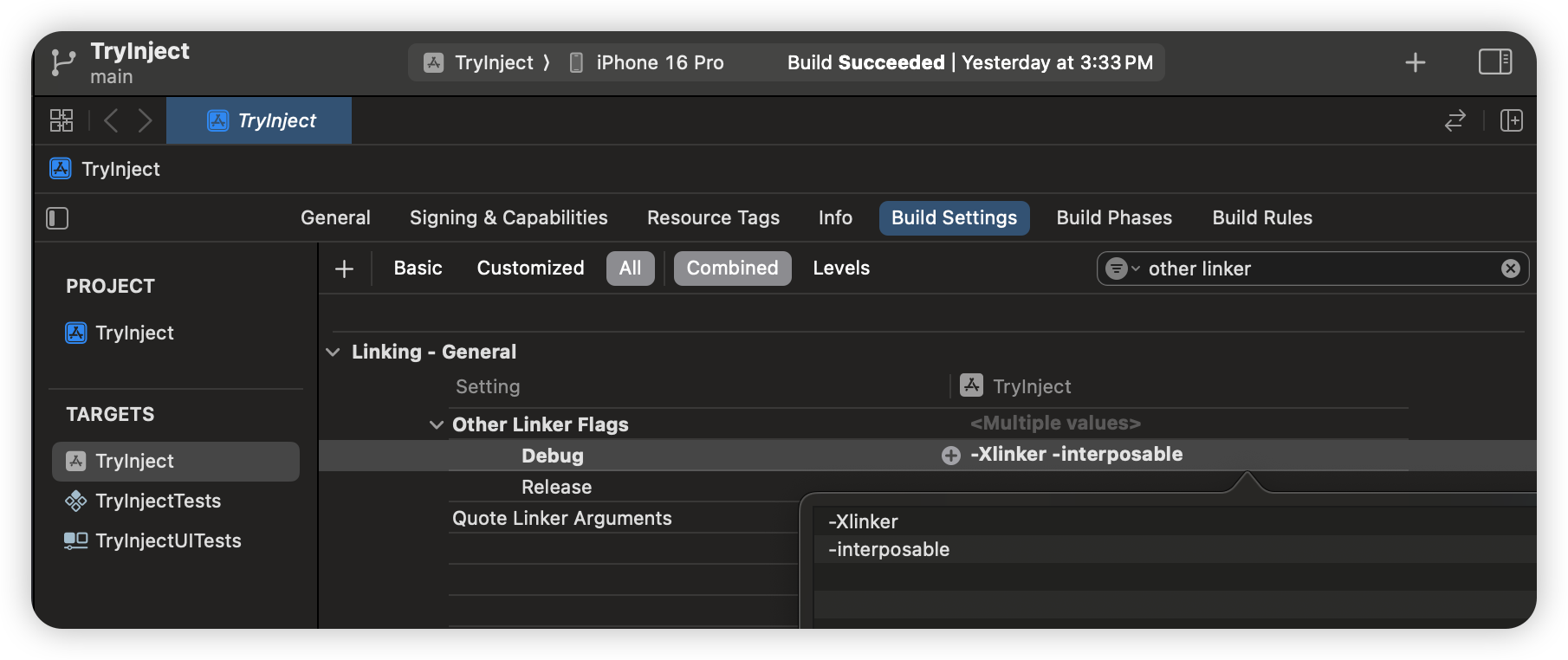Toggle the inspectors panel icon
Viewport: 1568px width, 660px height.
tap(1494, 62)
